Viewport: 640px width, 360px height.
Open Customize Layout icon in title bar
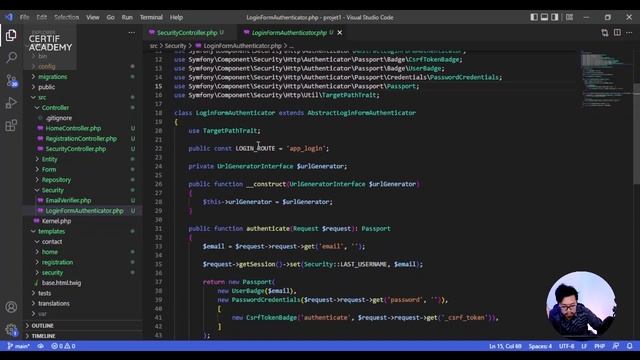(569, 17)
